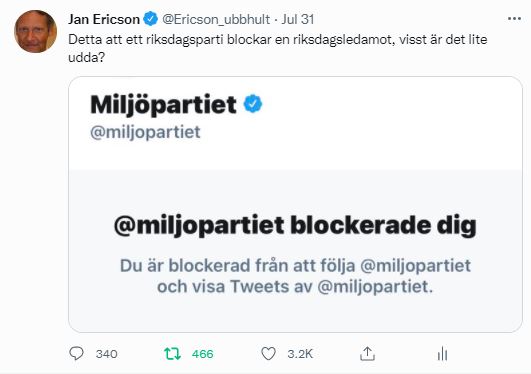Click the reply speech bubble icon
The image size is (531, 374).
pos(76,354)
